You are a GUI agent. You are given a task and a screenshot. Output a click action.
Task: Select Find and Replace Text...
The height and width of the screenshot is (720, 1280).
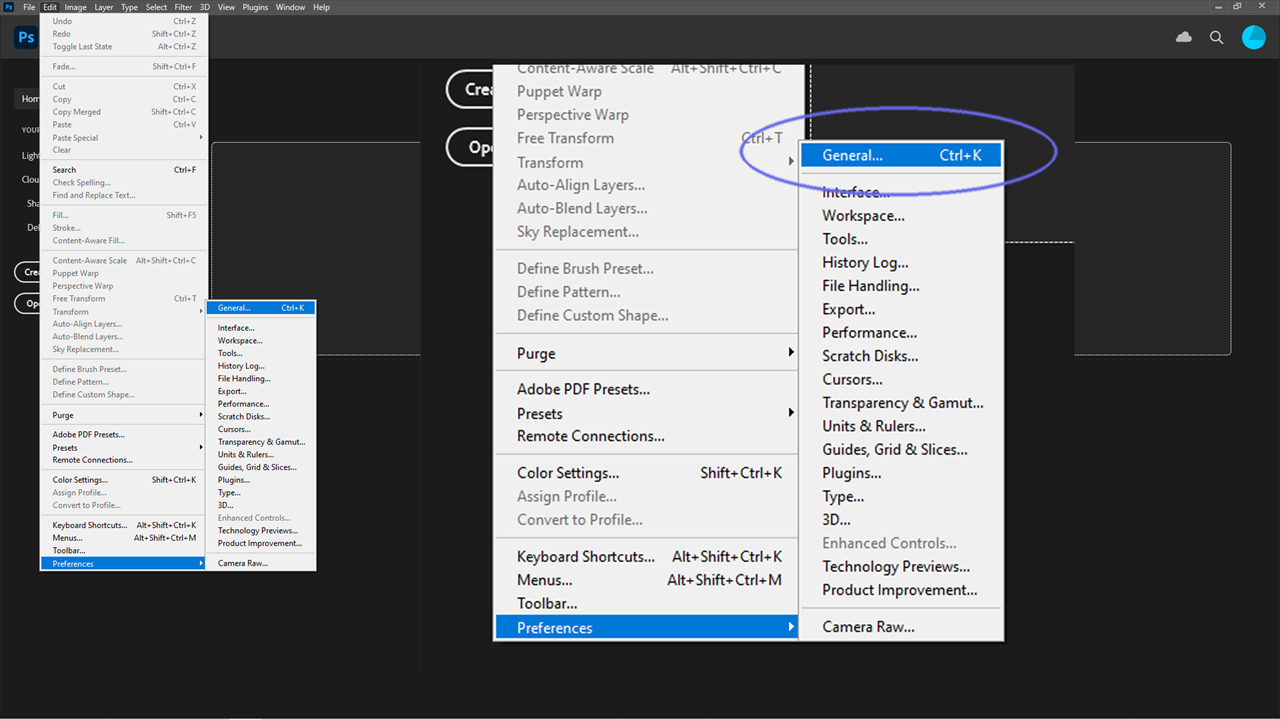tap(124, 195)
